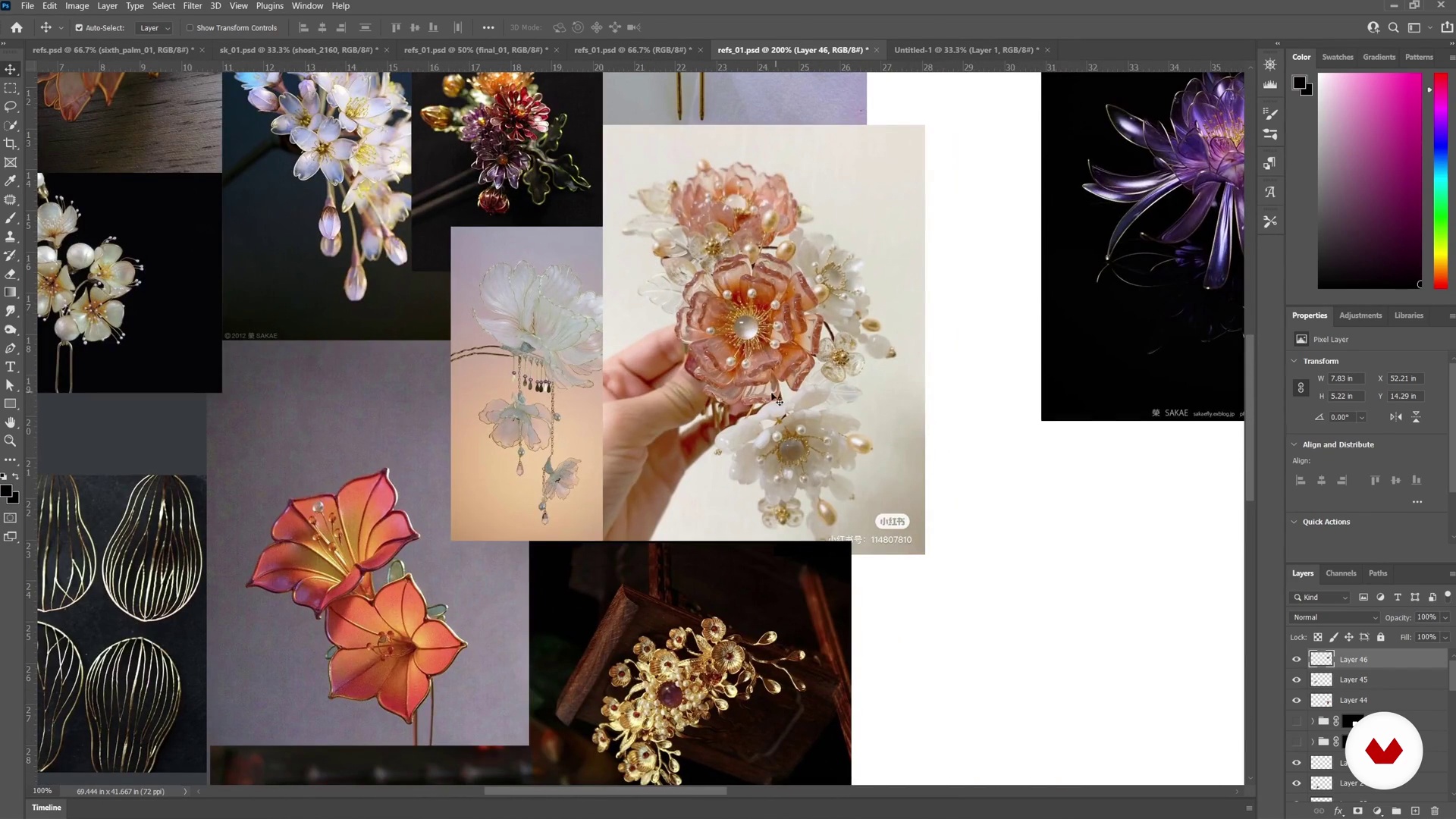Open the Kind filter dropdown
1456x819 pixels.
click(x=1320, y=598)
